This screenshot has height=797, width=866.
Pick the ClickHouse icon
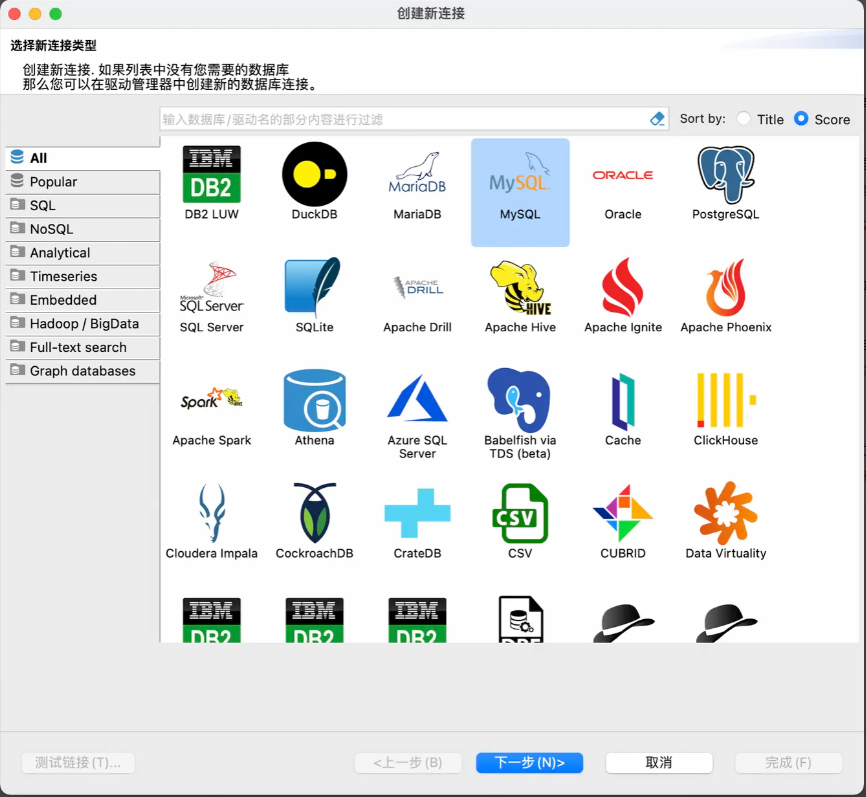726,400
